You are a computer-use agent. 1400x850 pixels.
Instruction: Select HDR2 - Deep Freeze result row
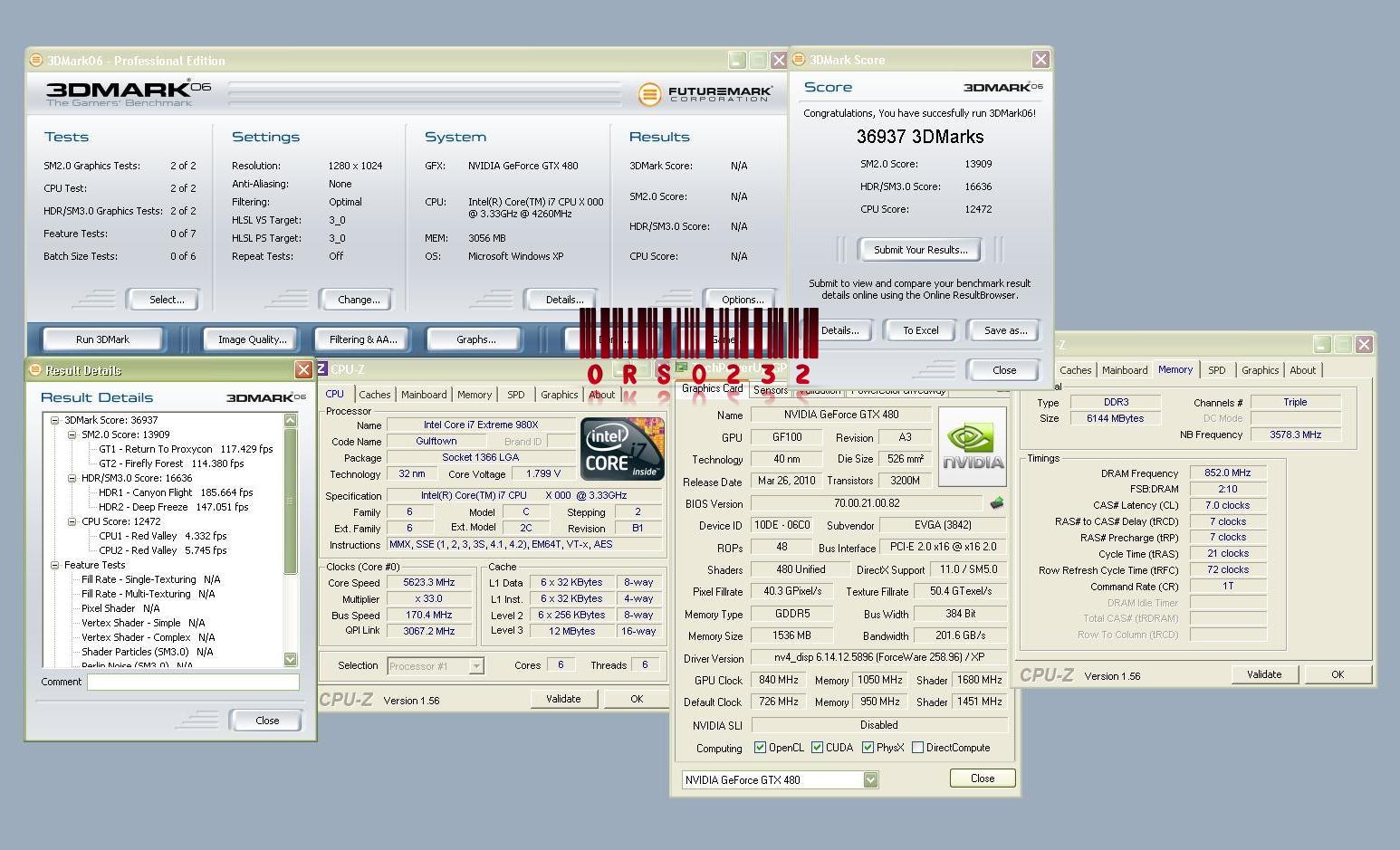(173, 507)
